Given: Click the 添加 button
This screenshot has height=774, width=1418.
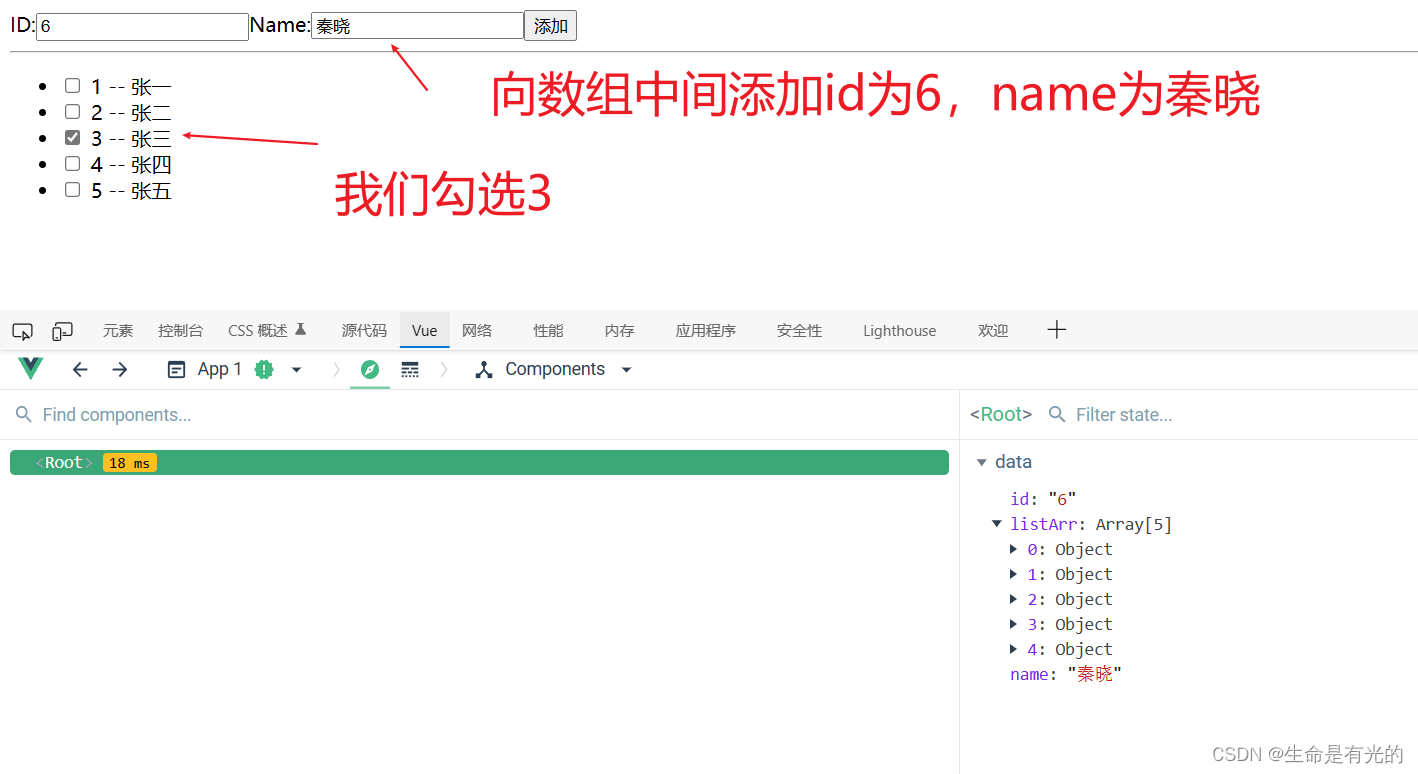Looking at the screenshot, I should coord(550,26).
